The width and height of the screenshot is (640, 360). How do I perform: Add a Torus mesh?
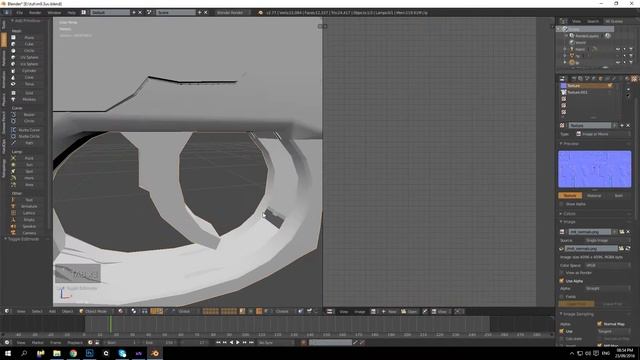(27, 84)
